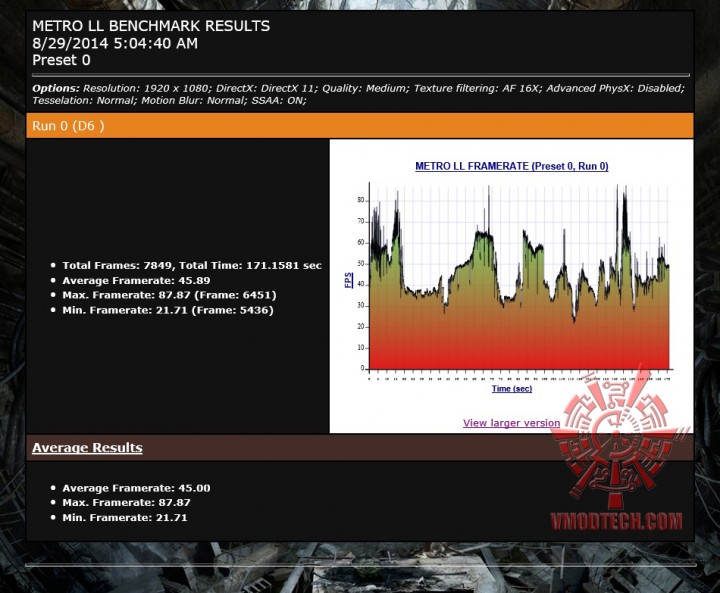The height and width of the screenshot is (593, 720).
Task: Select Min. Framerate: 21.71 under Average Results
Action: [125, 518]
